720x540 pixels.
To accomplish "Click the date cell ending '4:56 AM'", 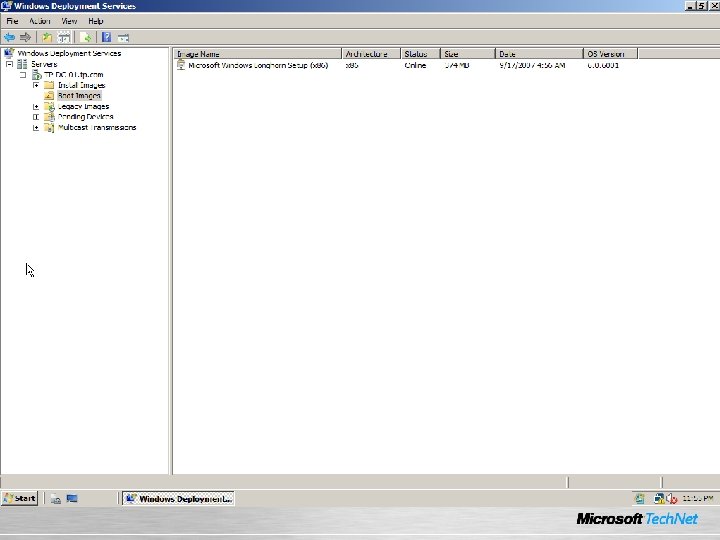I will [x=532, y=65].
